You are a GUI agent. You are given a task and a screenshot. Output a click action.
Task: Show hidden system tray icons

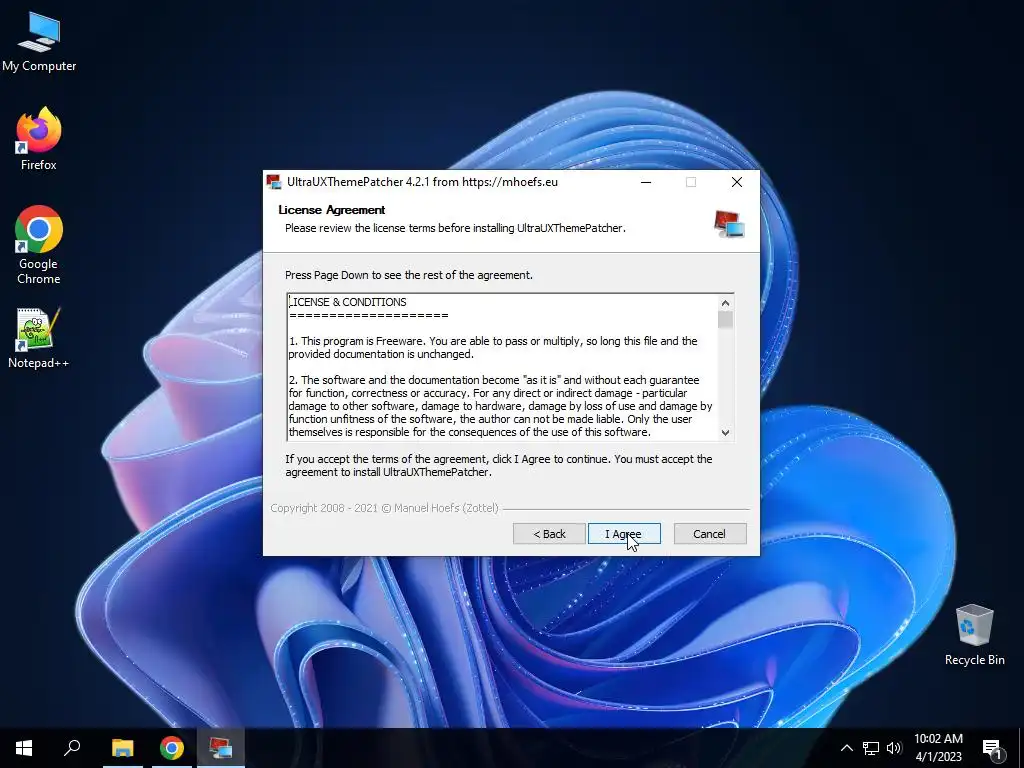(x=846, y=748)
